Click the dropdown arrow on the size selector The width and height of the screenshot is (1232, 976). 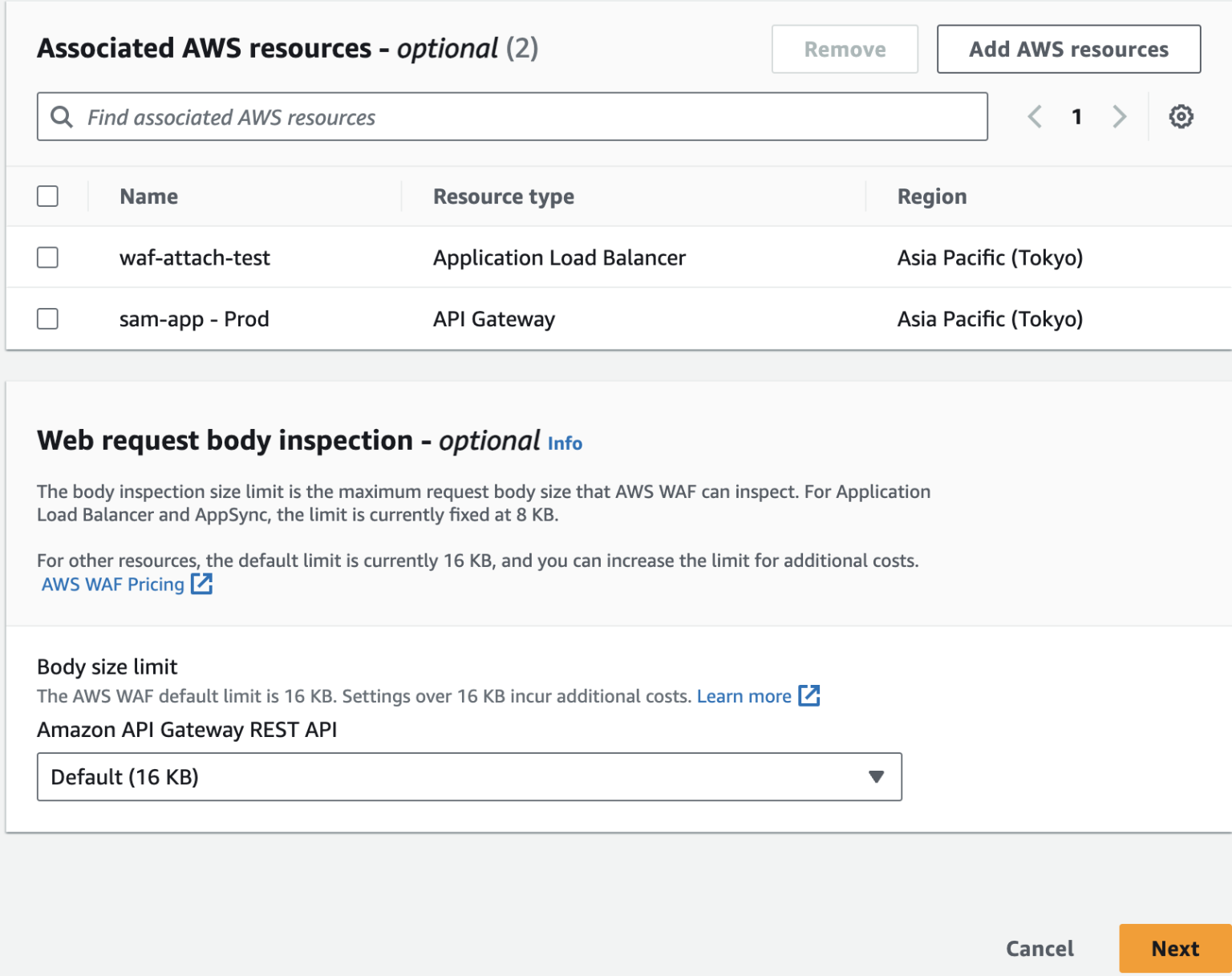877,776
